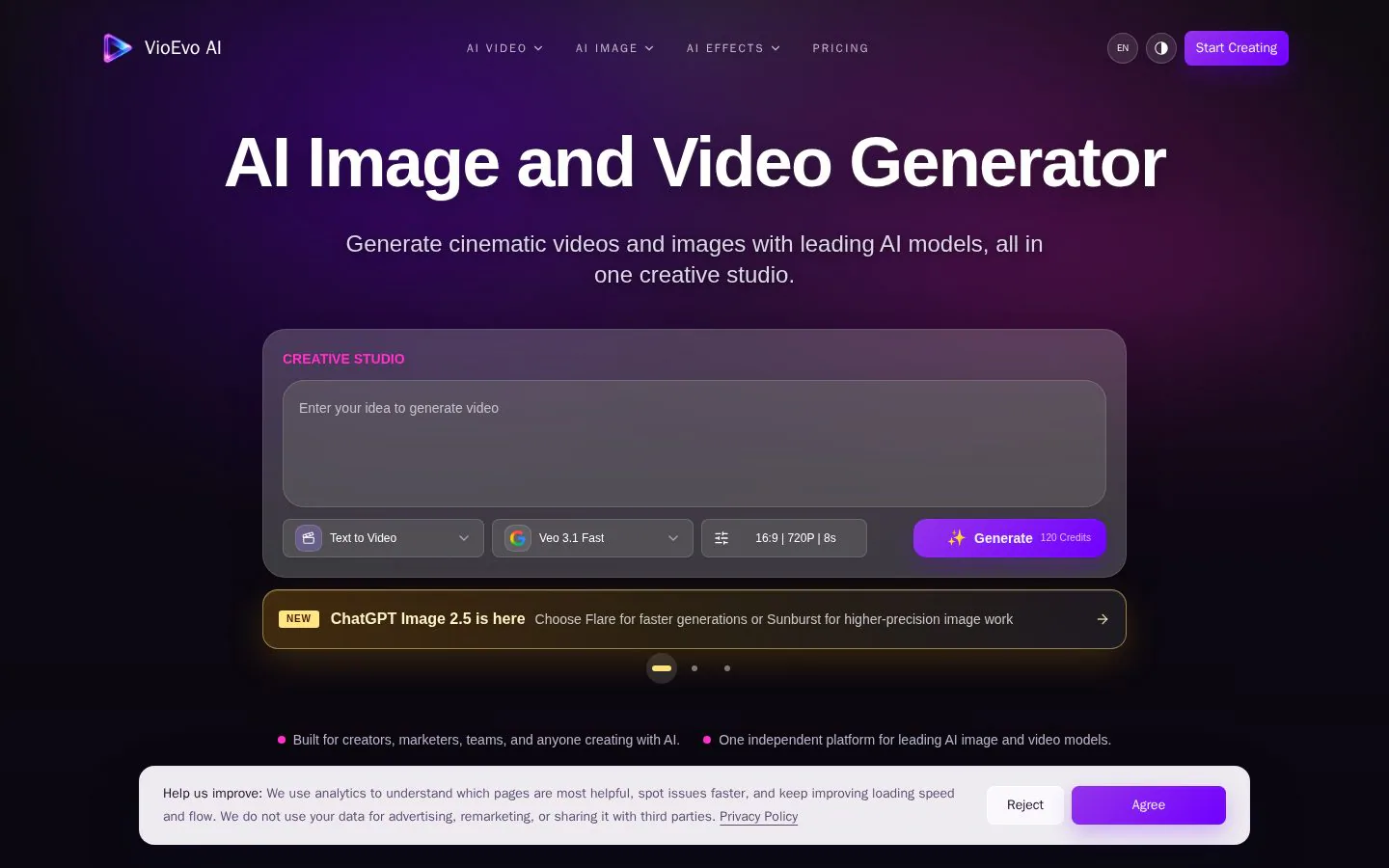This screenshot has width=1389, height=868.
Task: Click the sparkles icon on Generate
Action: click(956, 538)
